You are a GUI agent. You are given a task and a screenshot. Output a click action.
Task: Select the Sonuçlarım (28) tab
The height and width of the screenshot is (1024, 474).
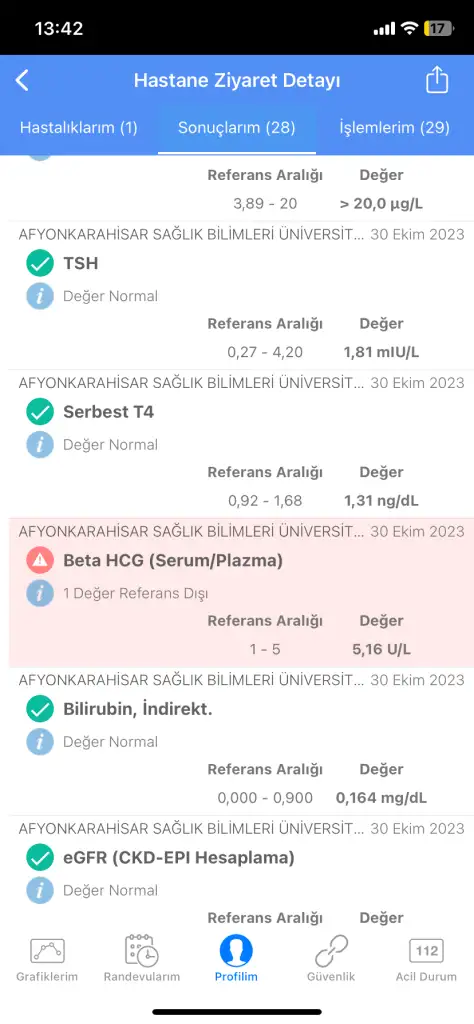[x=237, y=127]
